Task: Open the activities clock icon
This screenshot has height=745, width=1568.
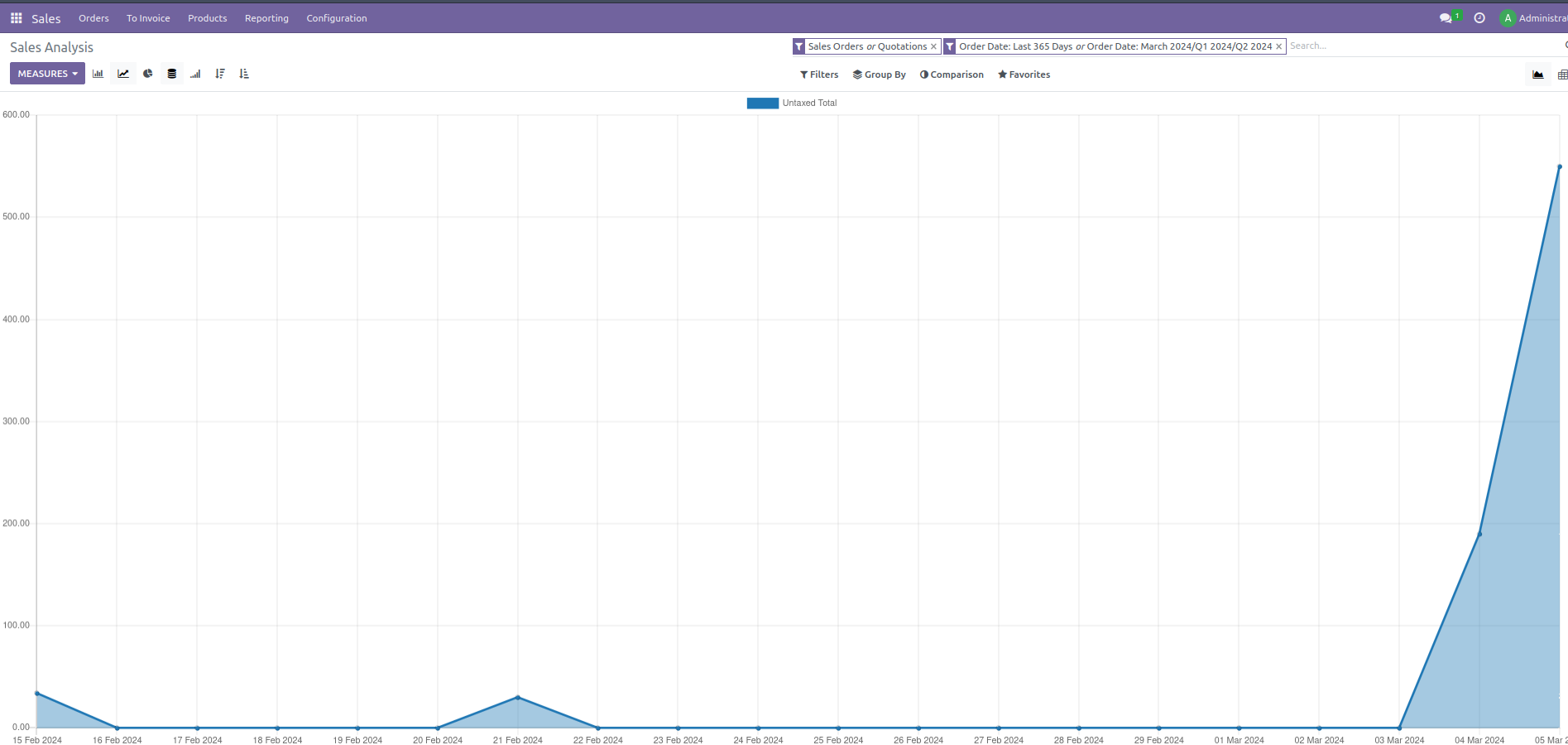Action: coord(1479,18)
